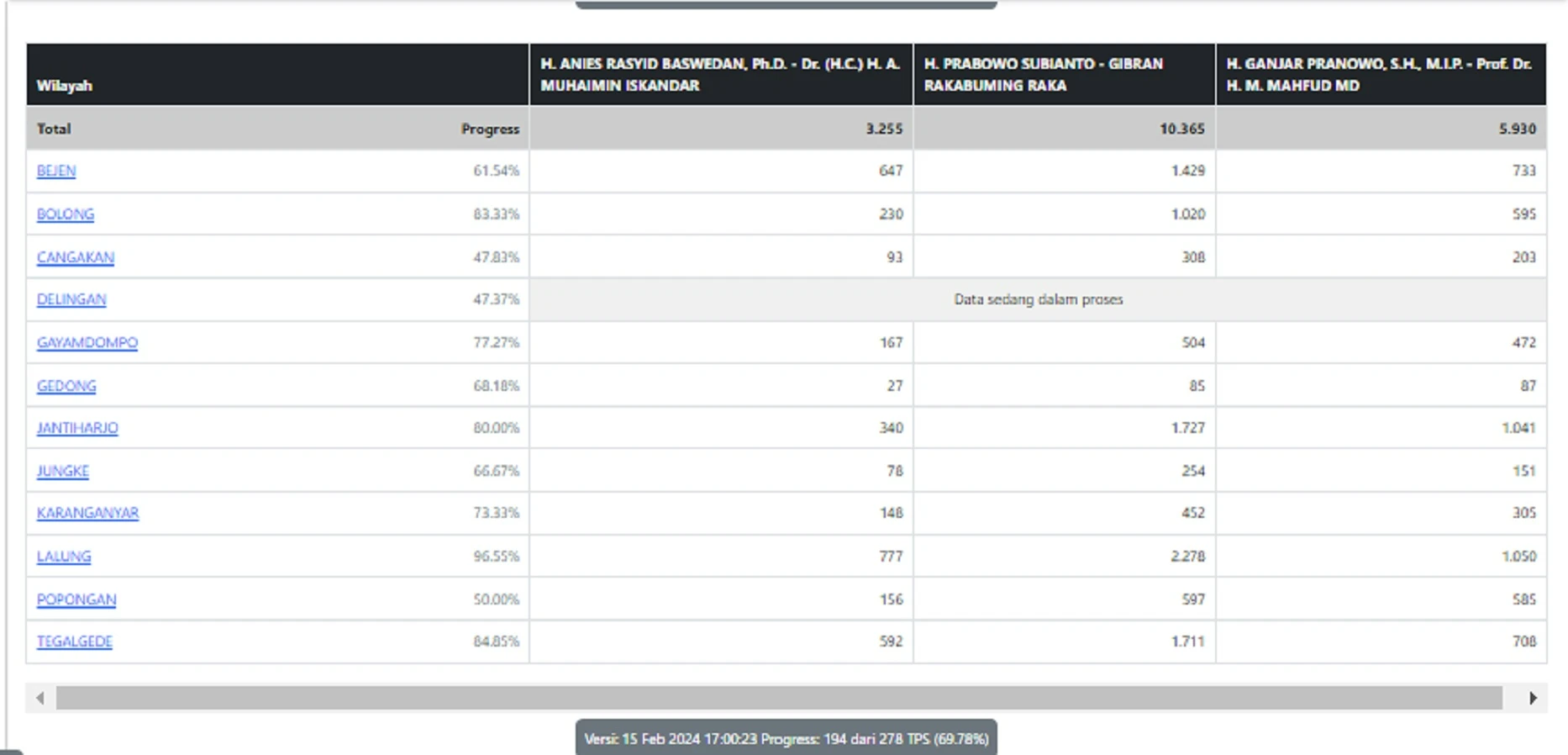Click BEJEN Prabowo value 1.429
1568x755 pixels.
click(x=1188, y=171)
